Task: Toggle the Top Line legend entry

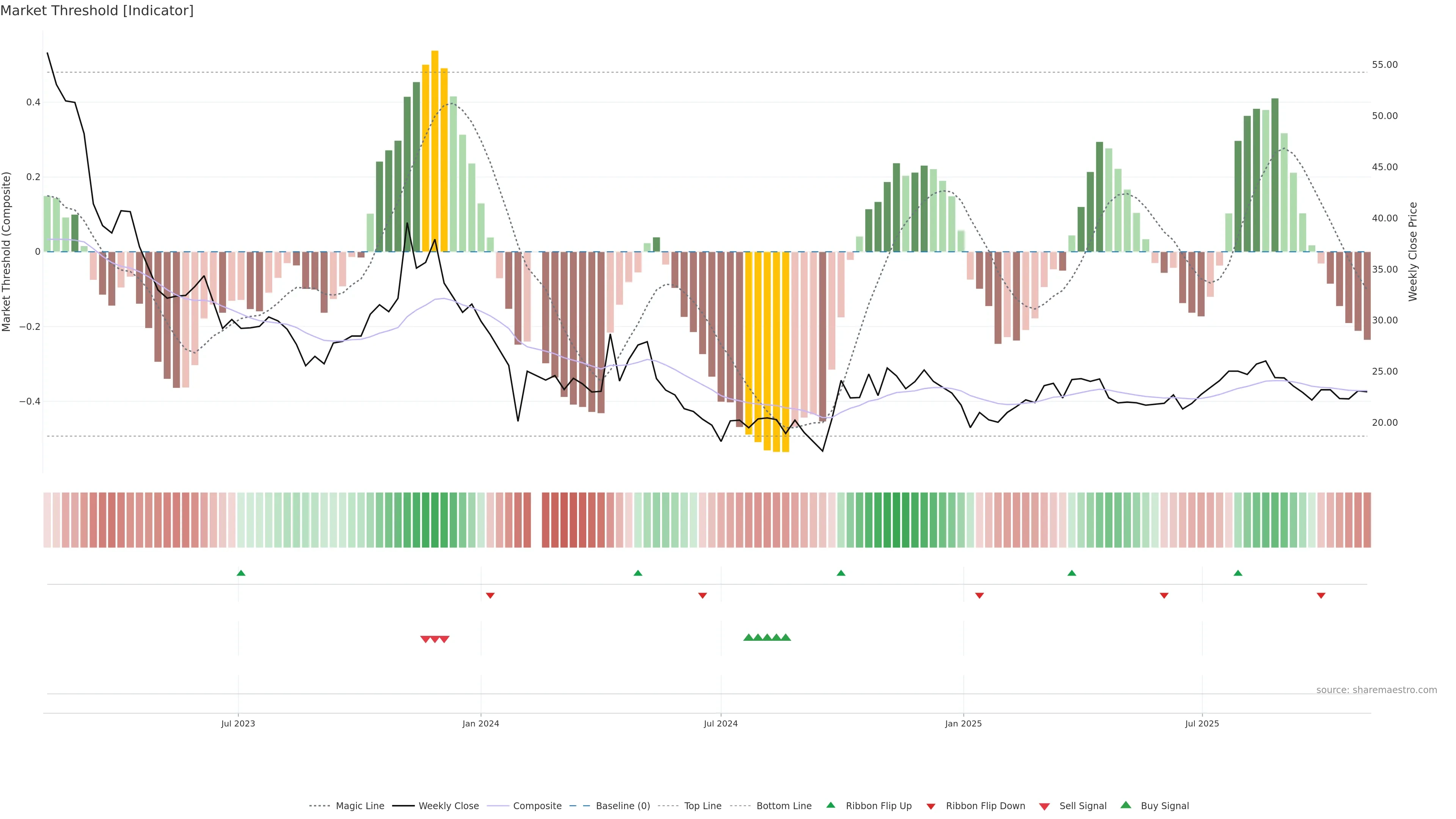Action: point(703,806)
